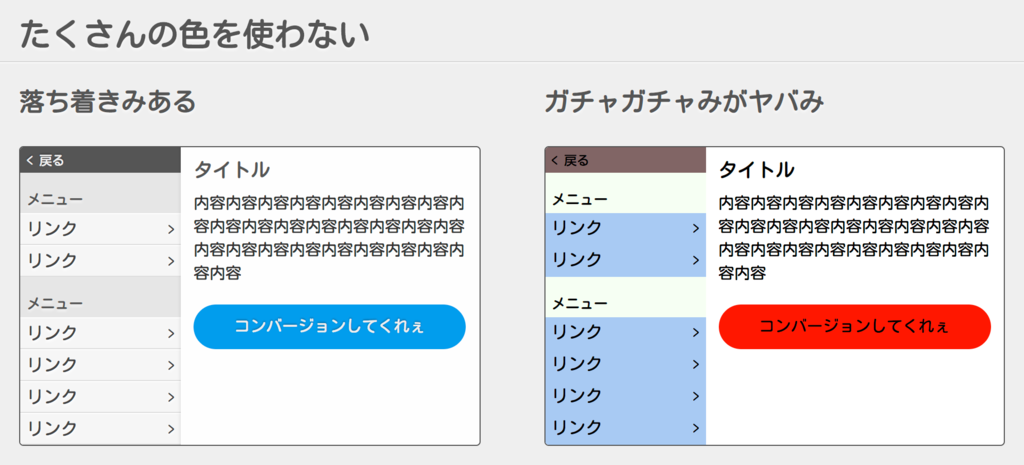Click the chevron on the first gray リンク row
The height and width of the screenshot is (465, 1024).
(x=171, y=229)
